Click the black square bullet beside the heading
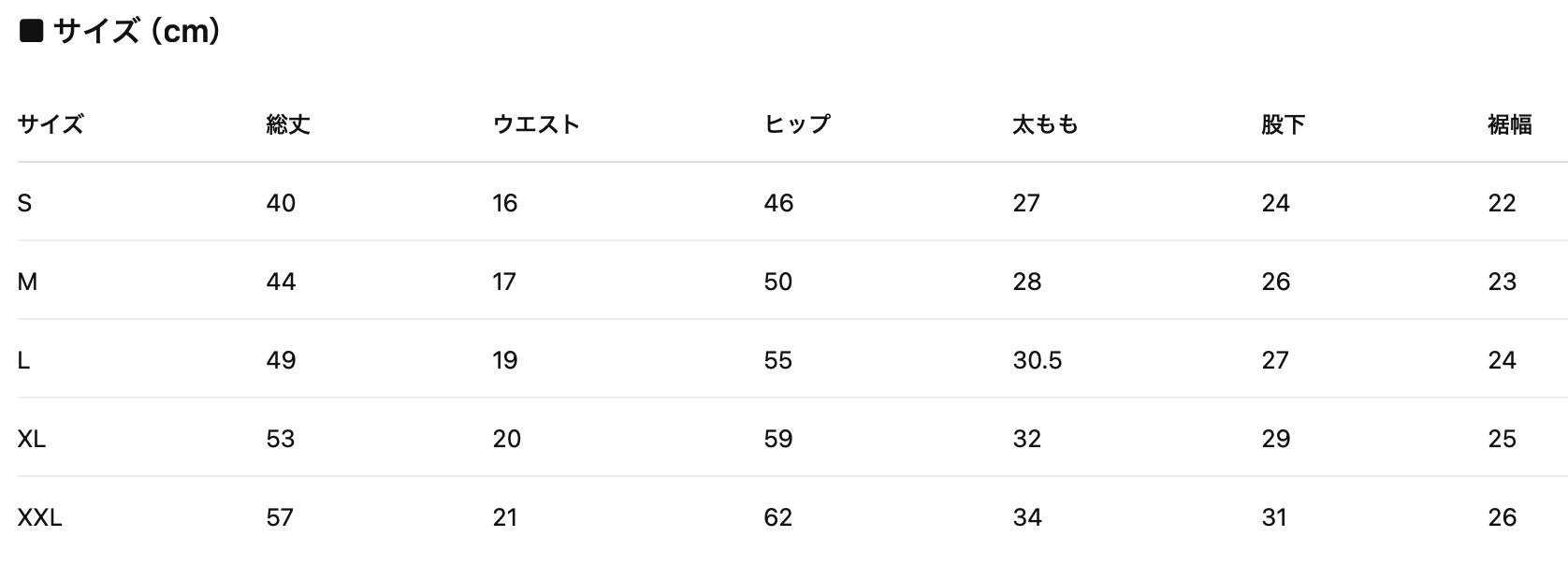The width and height of the screenshot is (1568, 580). point(31,31)
